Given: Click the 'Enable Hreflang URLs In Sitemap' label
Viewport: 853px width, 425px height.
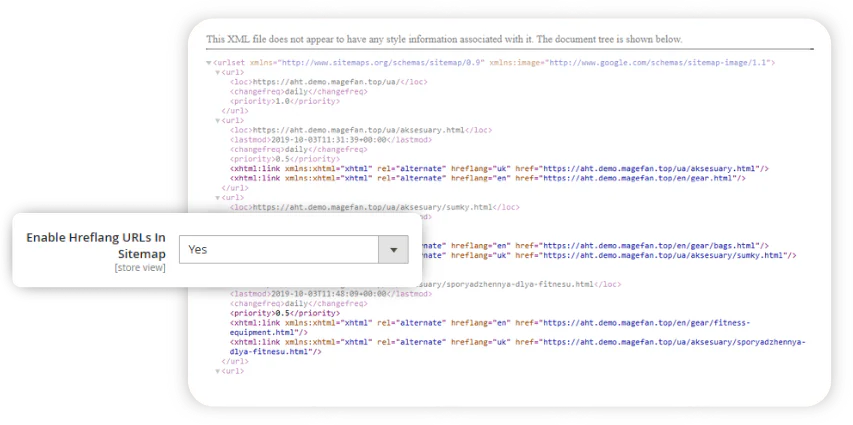Looking at the screenshot, I should (x=96, y=246).
